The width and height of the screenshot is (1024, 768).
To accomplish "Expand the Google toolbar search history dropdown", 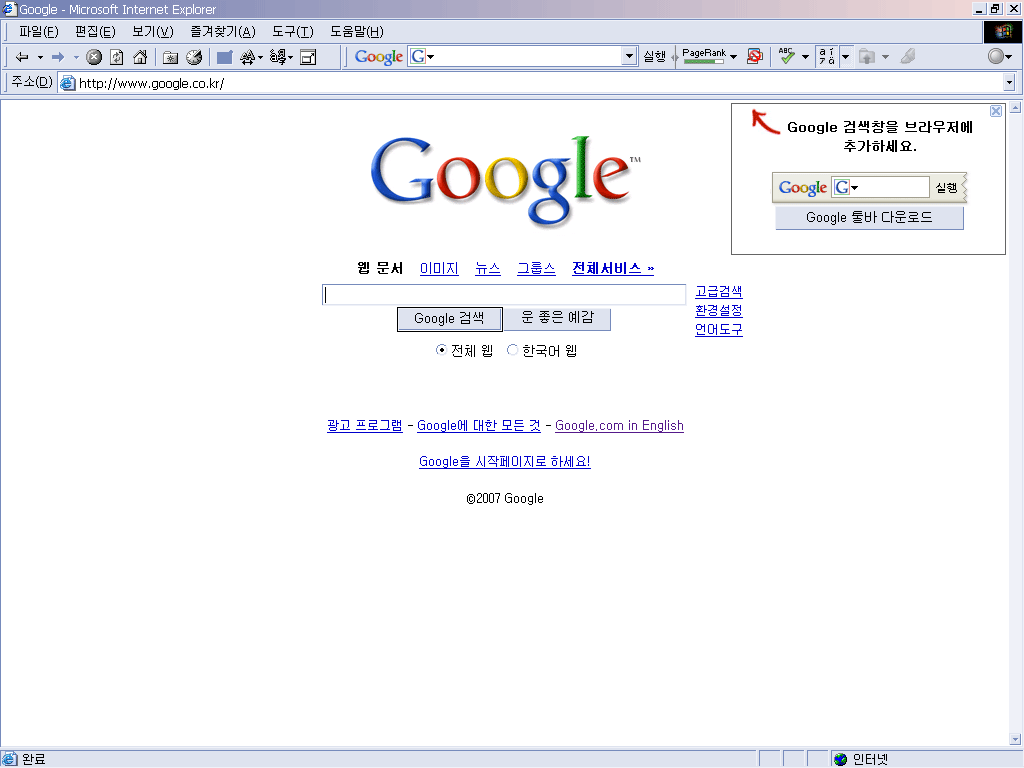I will click(629, 57).
